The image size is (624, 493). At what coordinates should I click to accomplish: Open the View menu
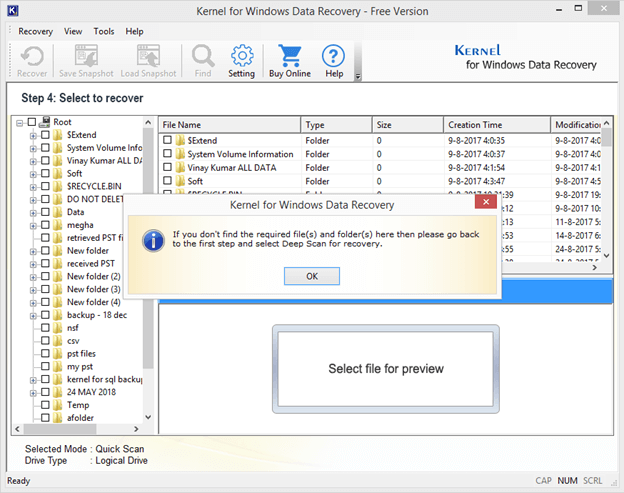click(x=73, y=31)
